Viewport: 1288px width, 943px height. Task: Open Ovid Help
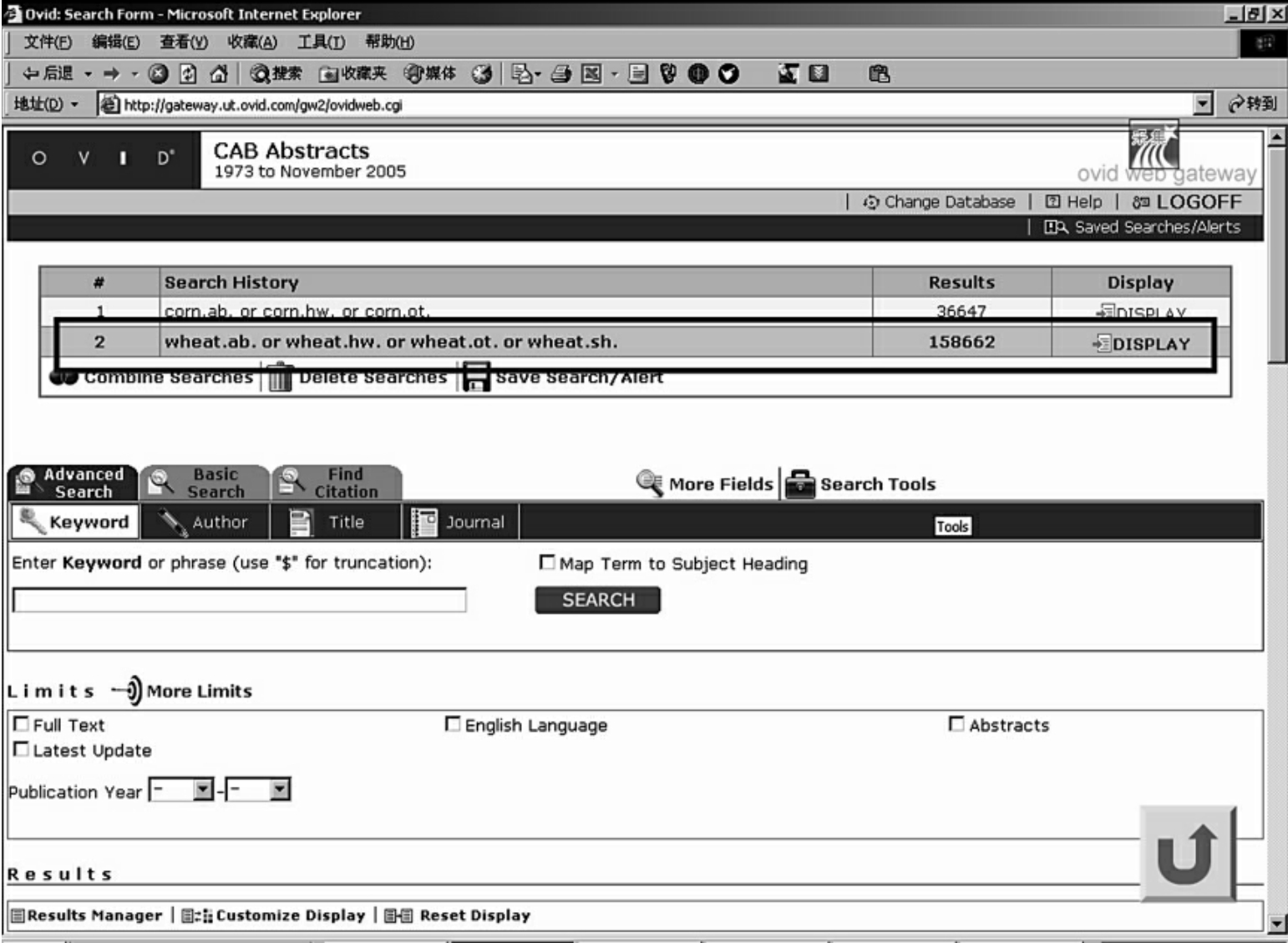click(x=1074, y=202)
